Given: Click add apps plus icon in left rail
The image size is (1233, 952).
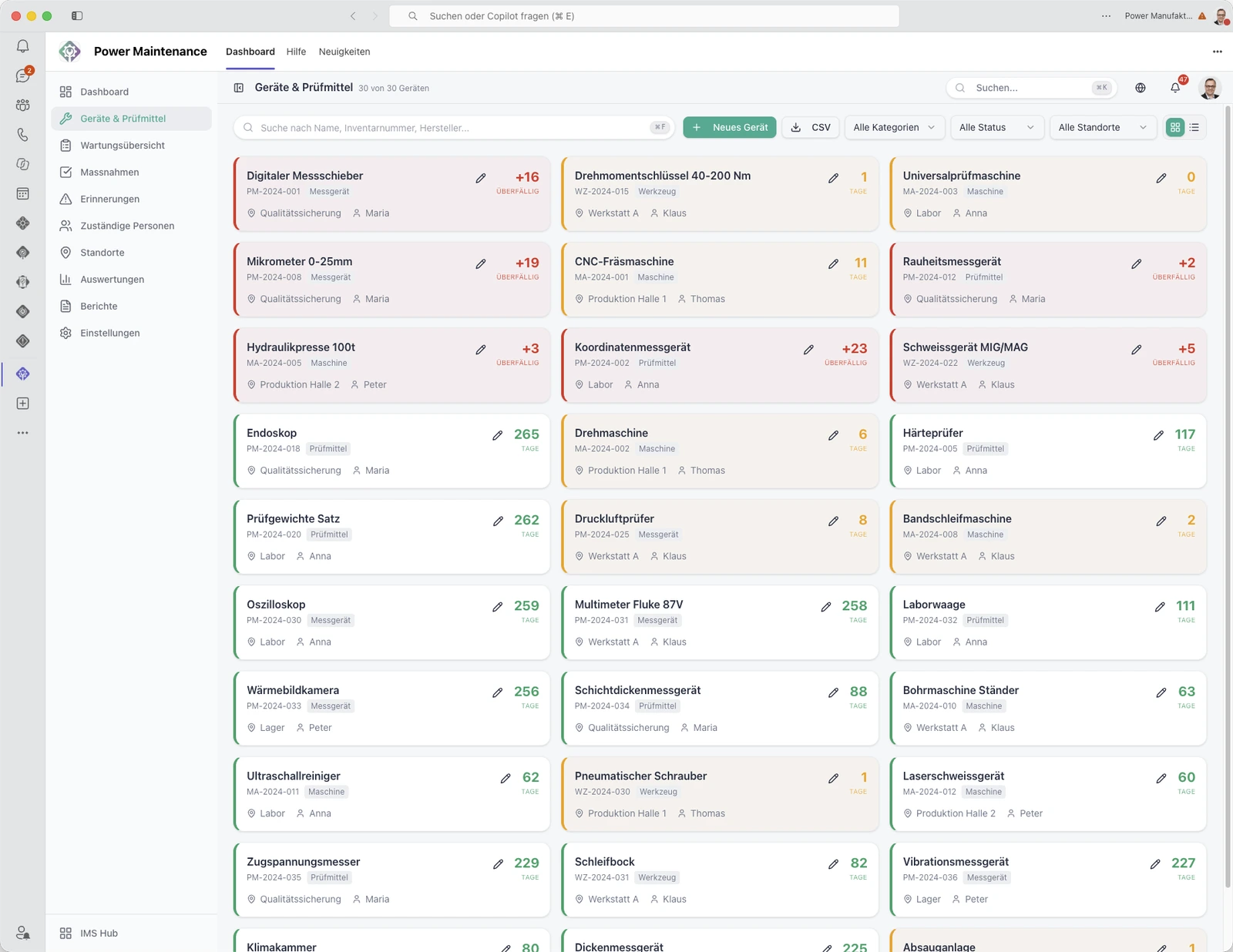Looking at the screenshot, I should click(x=23, y=404).
